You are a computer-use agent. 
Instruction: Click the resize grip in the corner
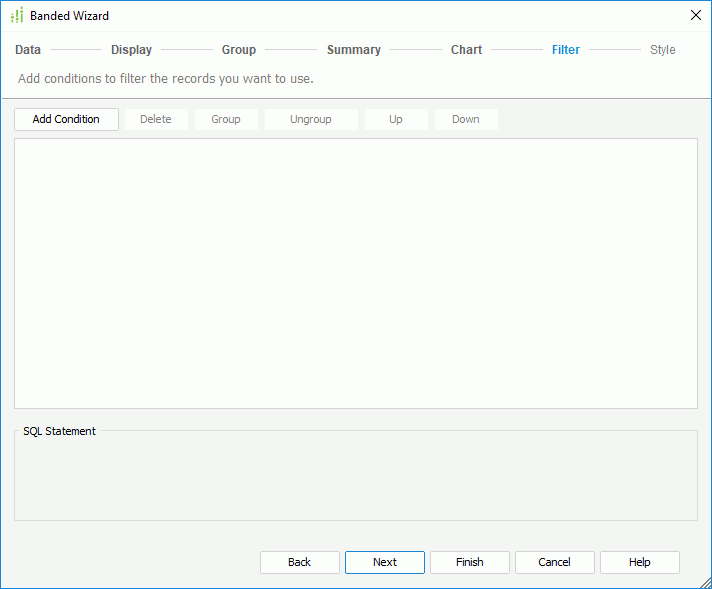pos(706,583)
